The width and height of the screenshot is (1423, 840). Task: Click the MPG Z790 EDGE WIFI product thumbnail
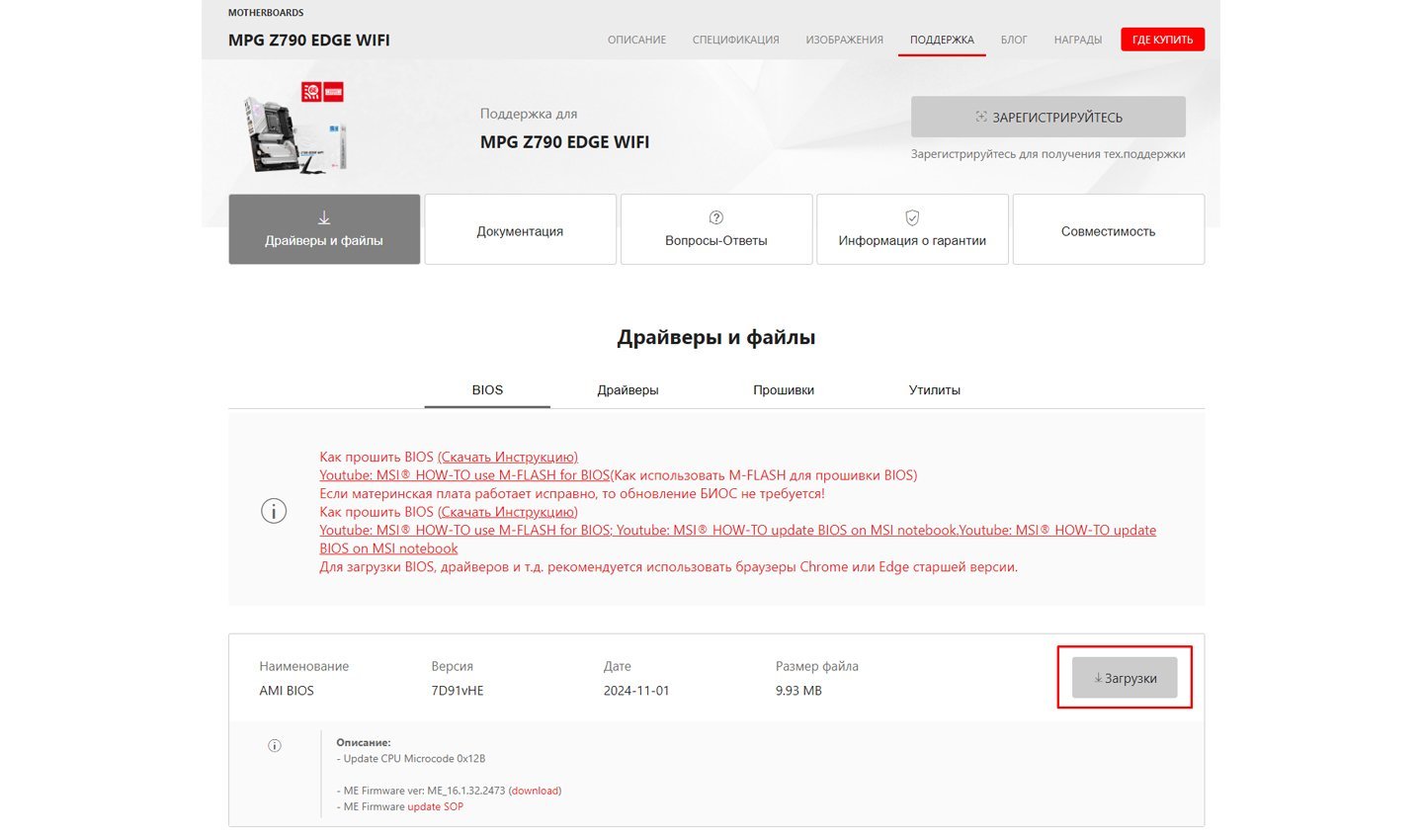pos(295,128)
